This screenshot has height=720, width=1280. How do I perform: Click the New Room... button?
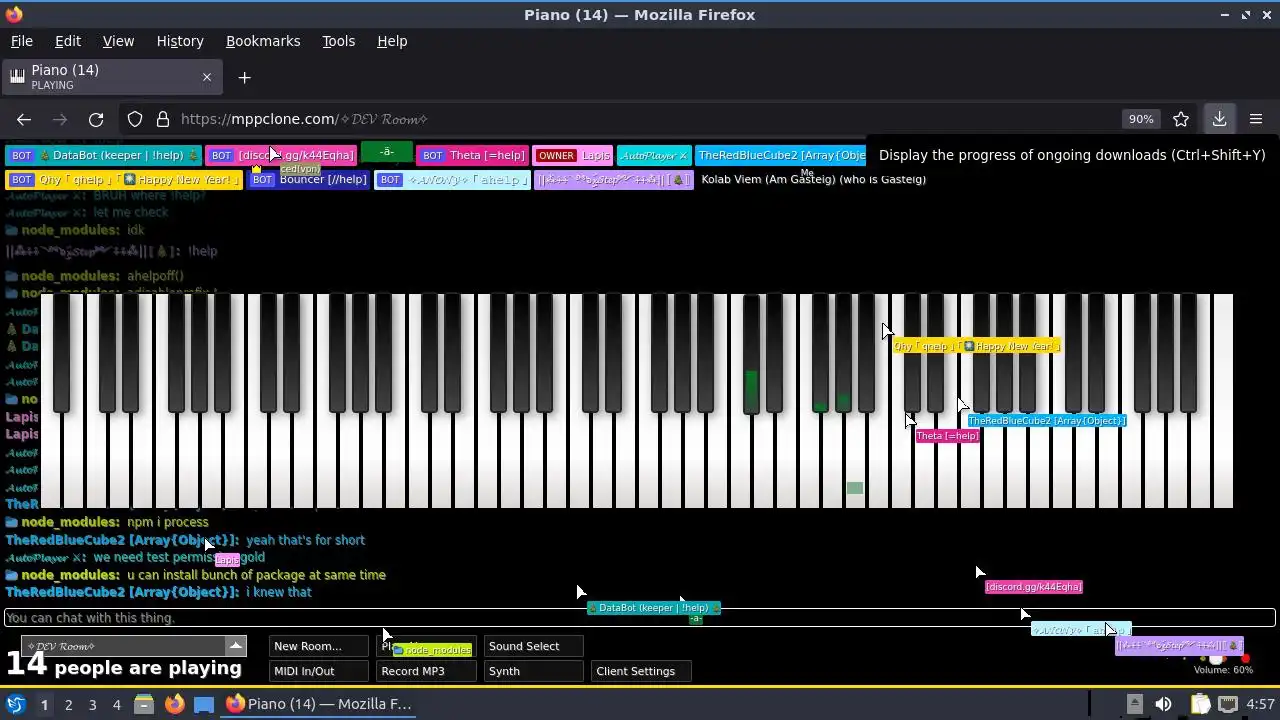pos(319,646)
